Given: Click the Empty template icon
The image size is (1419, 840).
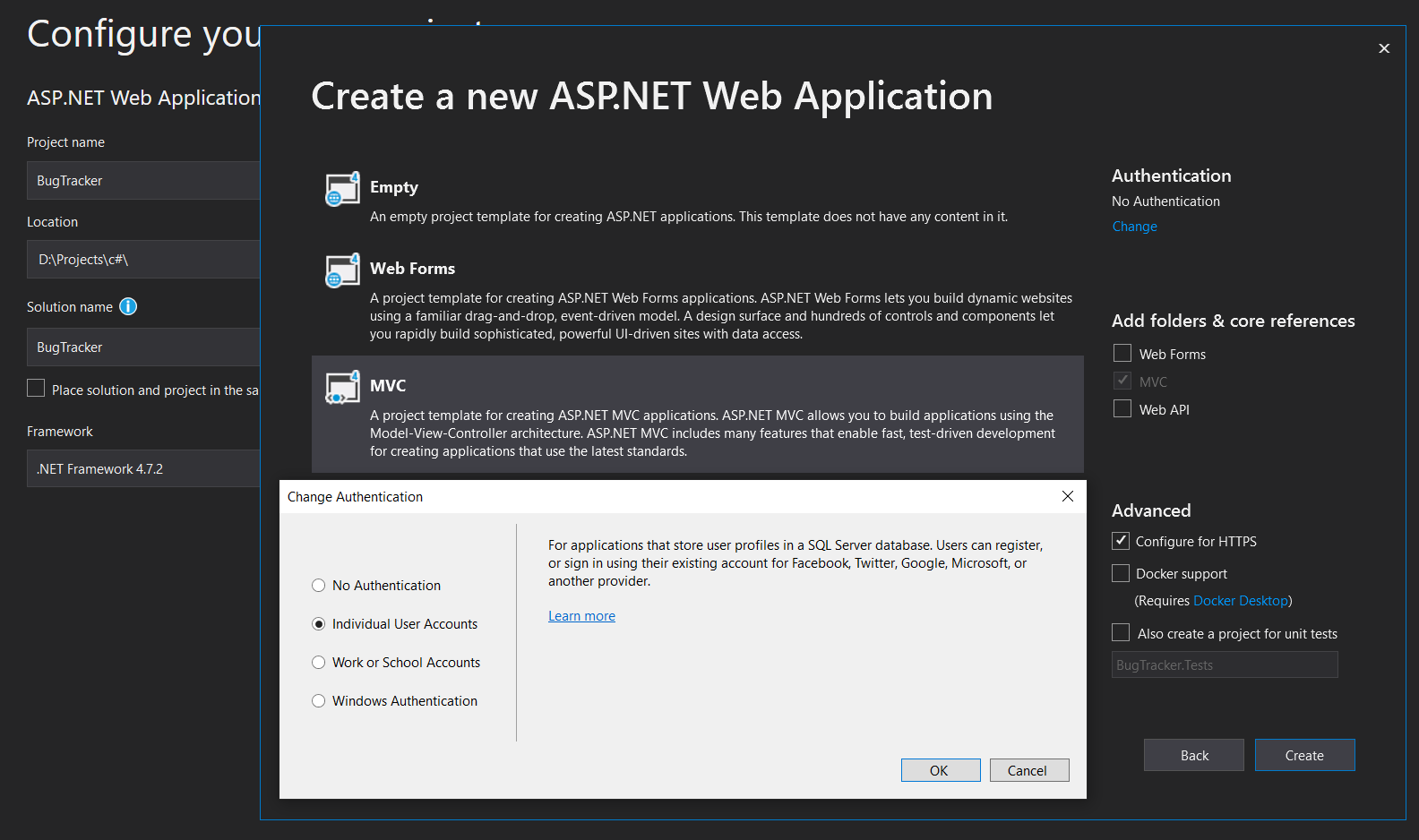Looking at the screenshot, I should click(342, 190).
